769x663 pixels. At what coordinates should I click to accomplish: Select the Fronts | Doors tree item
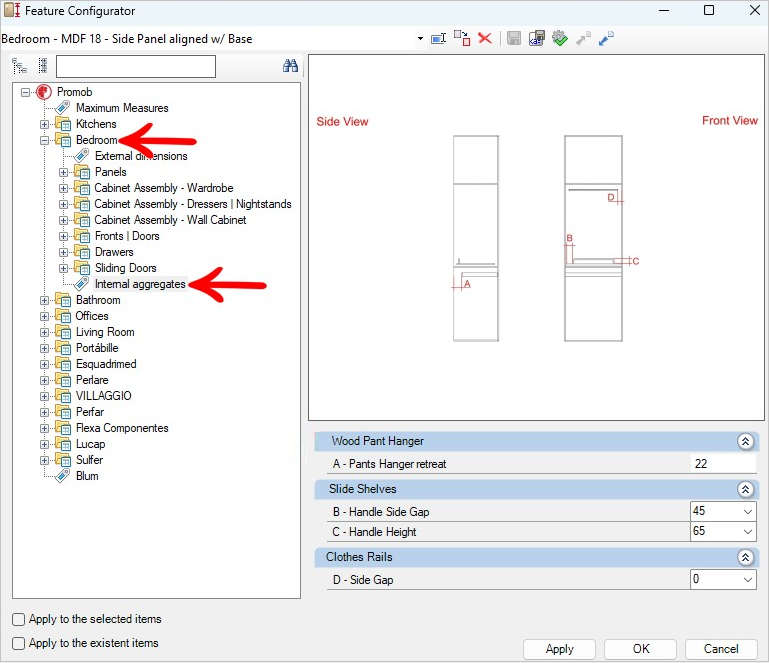(x=127, y=236)
